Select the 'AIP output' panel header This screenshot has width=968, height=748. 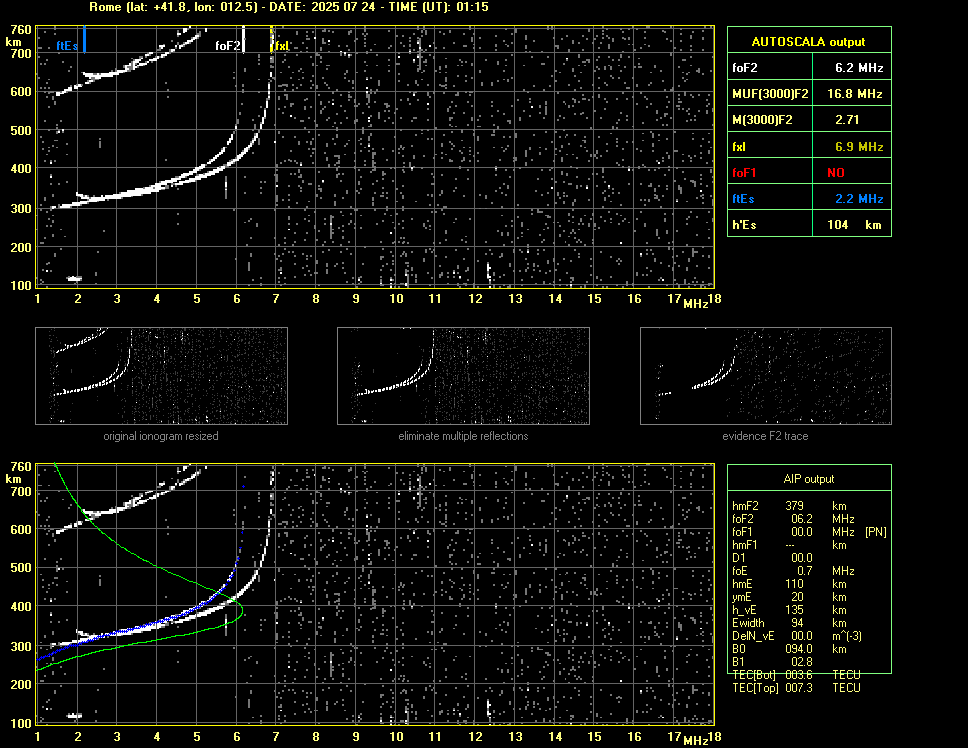[808, 479]
